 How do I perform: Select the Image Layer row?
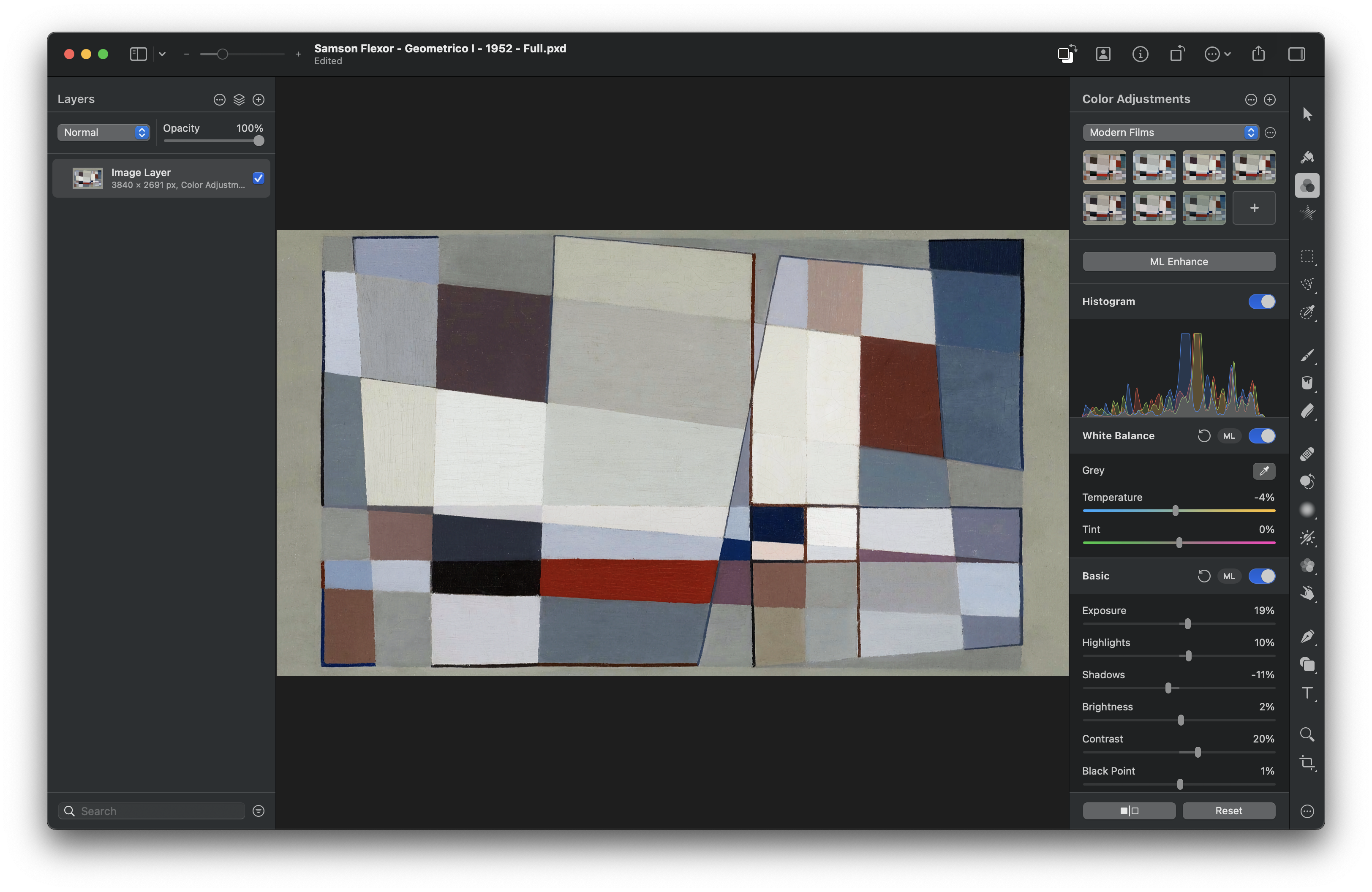[x=161, y=178]
